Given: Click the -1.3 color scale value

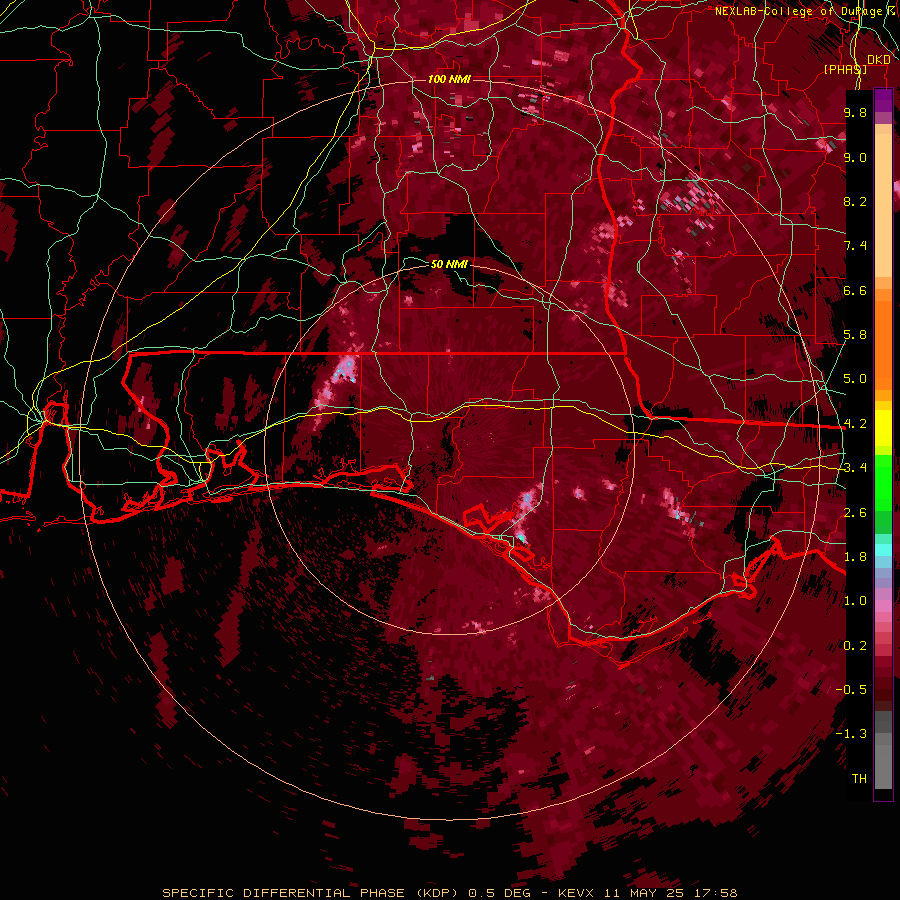Looking at the screenshot, I should 851,734.
